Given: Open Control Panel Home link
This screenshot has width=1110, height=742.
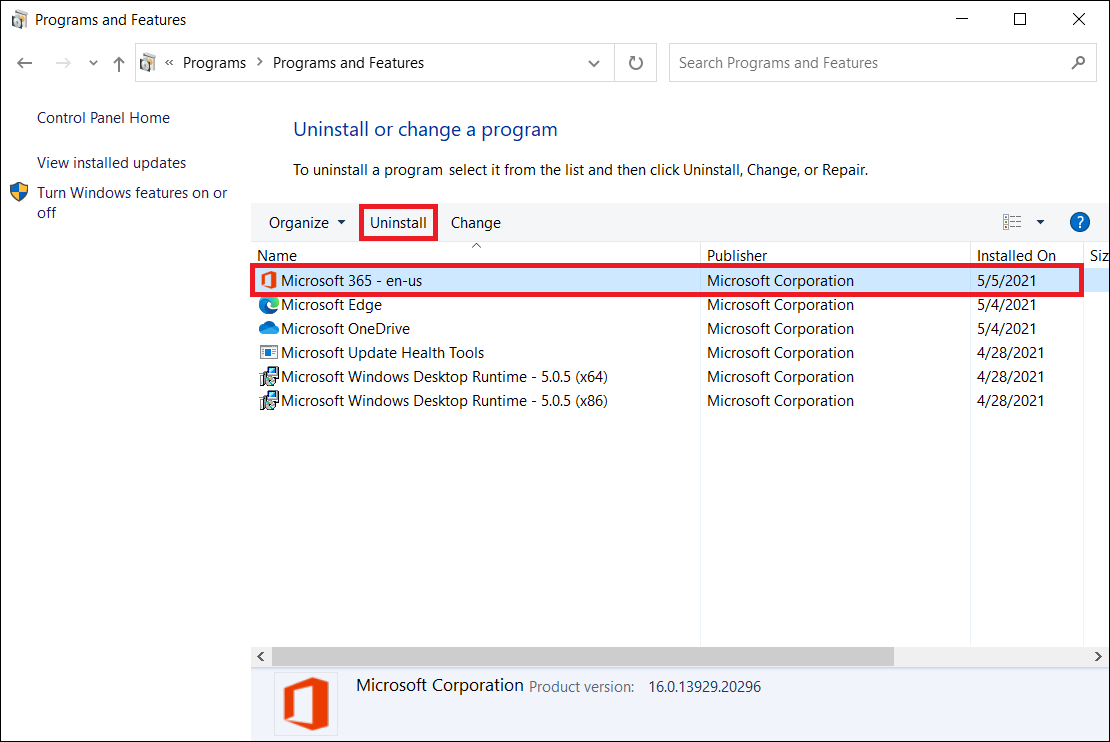Looking at the screenshot, I should [103, 118].
